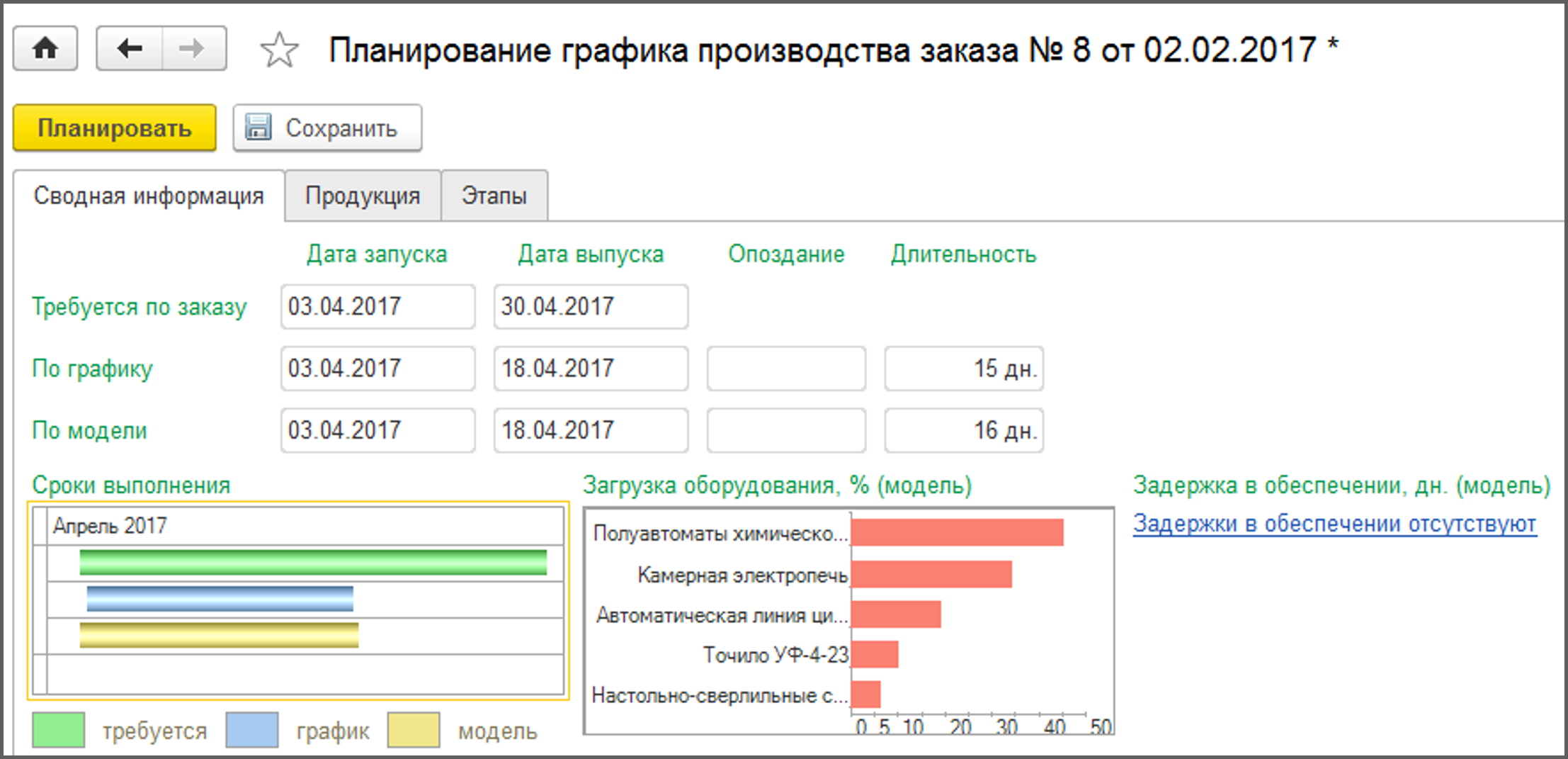Click the blue schedule Gantt bar

(x=220, y=599)
